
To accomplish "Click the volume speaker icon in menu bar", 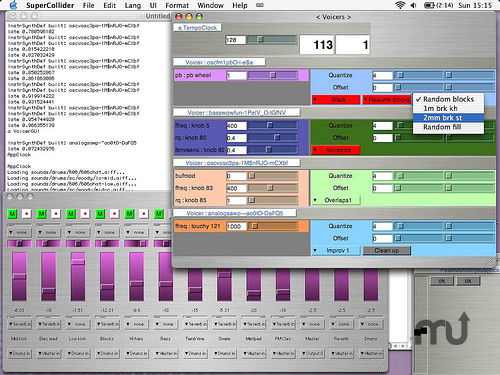I will (414, 5).
